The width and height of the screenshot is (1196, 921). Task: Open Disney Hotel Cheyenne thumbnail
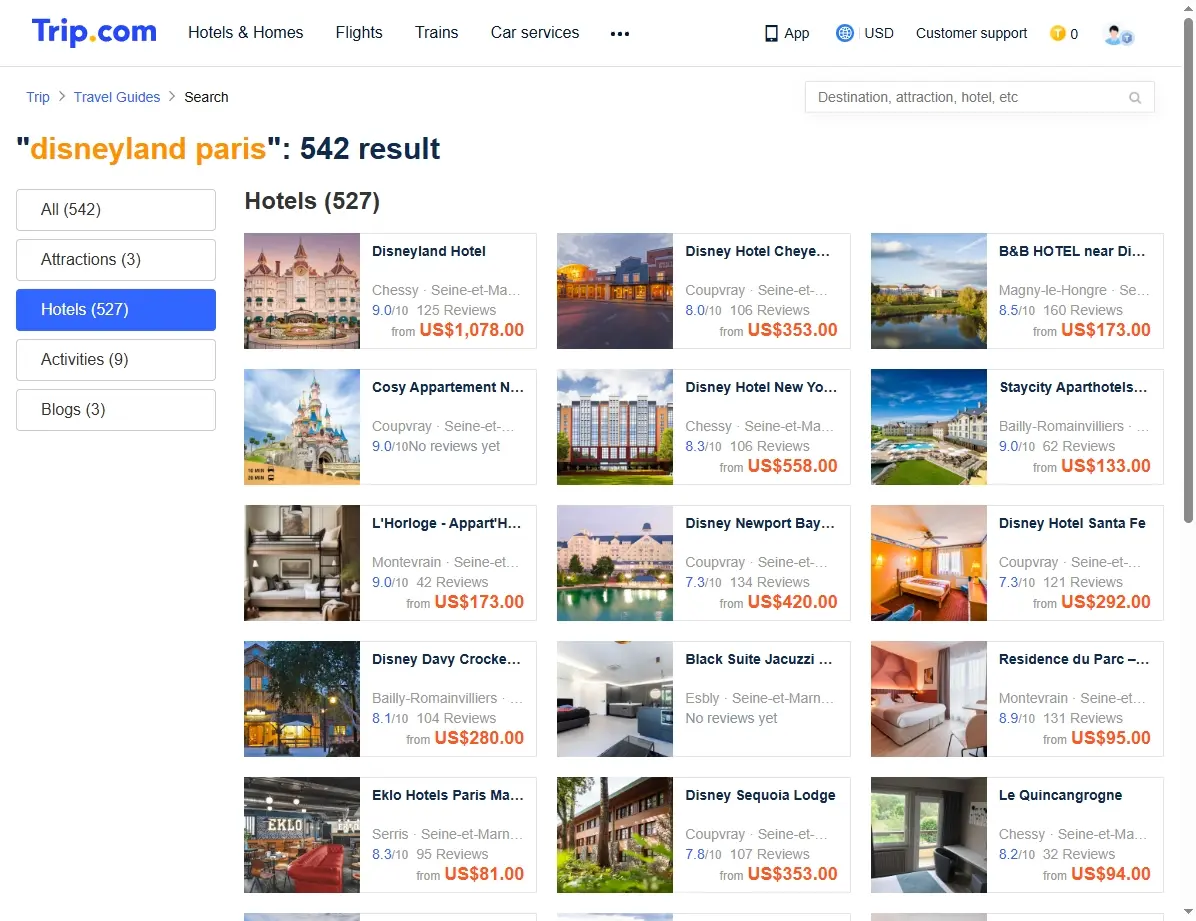615,291
